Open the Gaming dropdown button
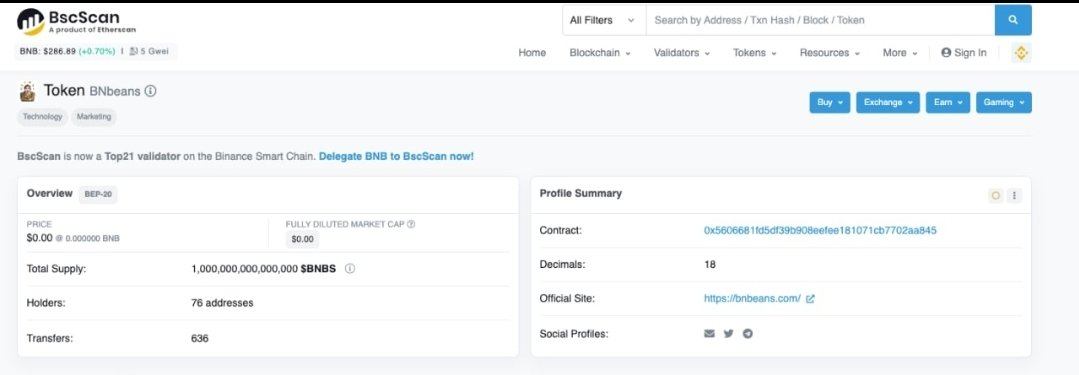Image resolution: width=1079 pixels, height=375 pixels. (x=1004, y=103)
